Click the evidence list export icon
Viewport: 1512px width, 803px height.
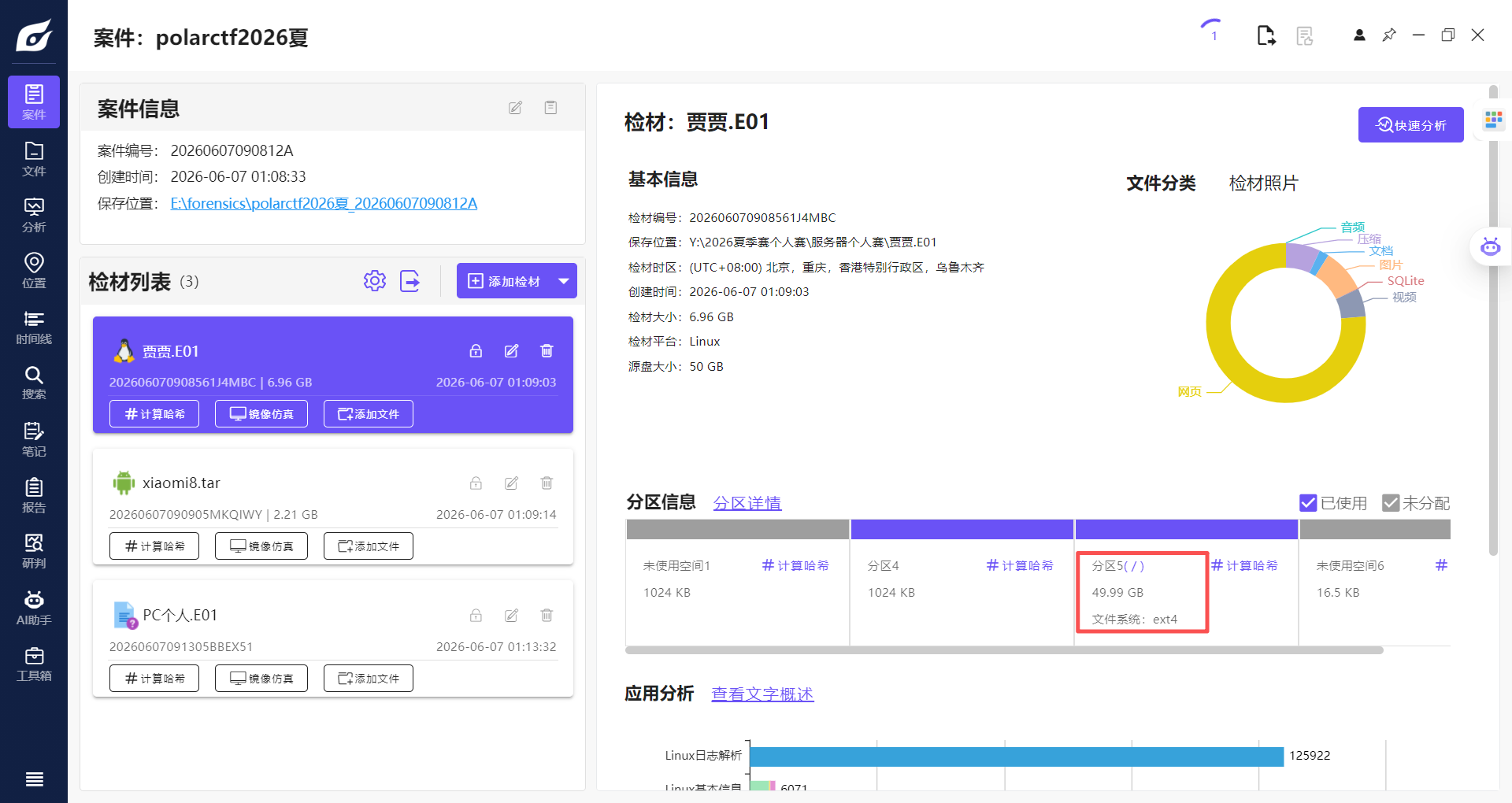[x=410, y=281]
